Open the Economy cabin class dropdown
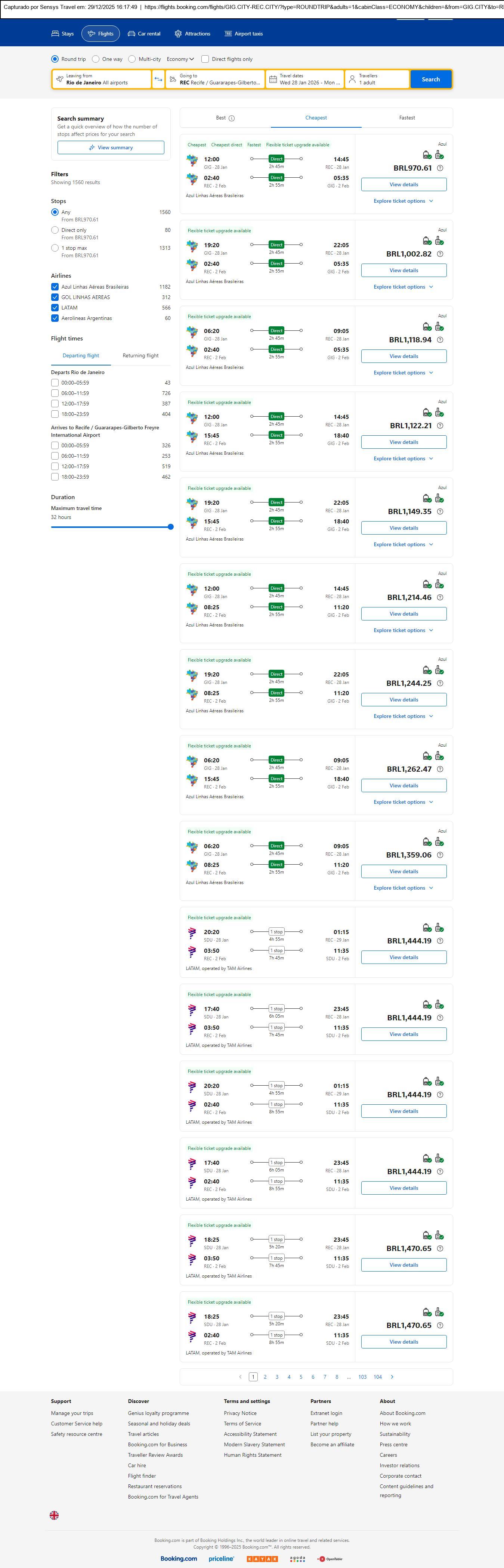 [x=180, y=59]
